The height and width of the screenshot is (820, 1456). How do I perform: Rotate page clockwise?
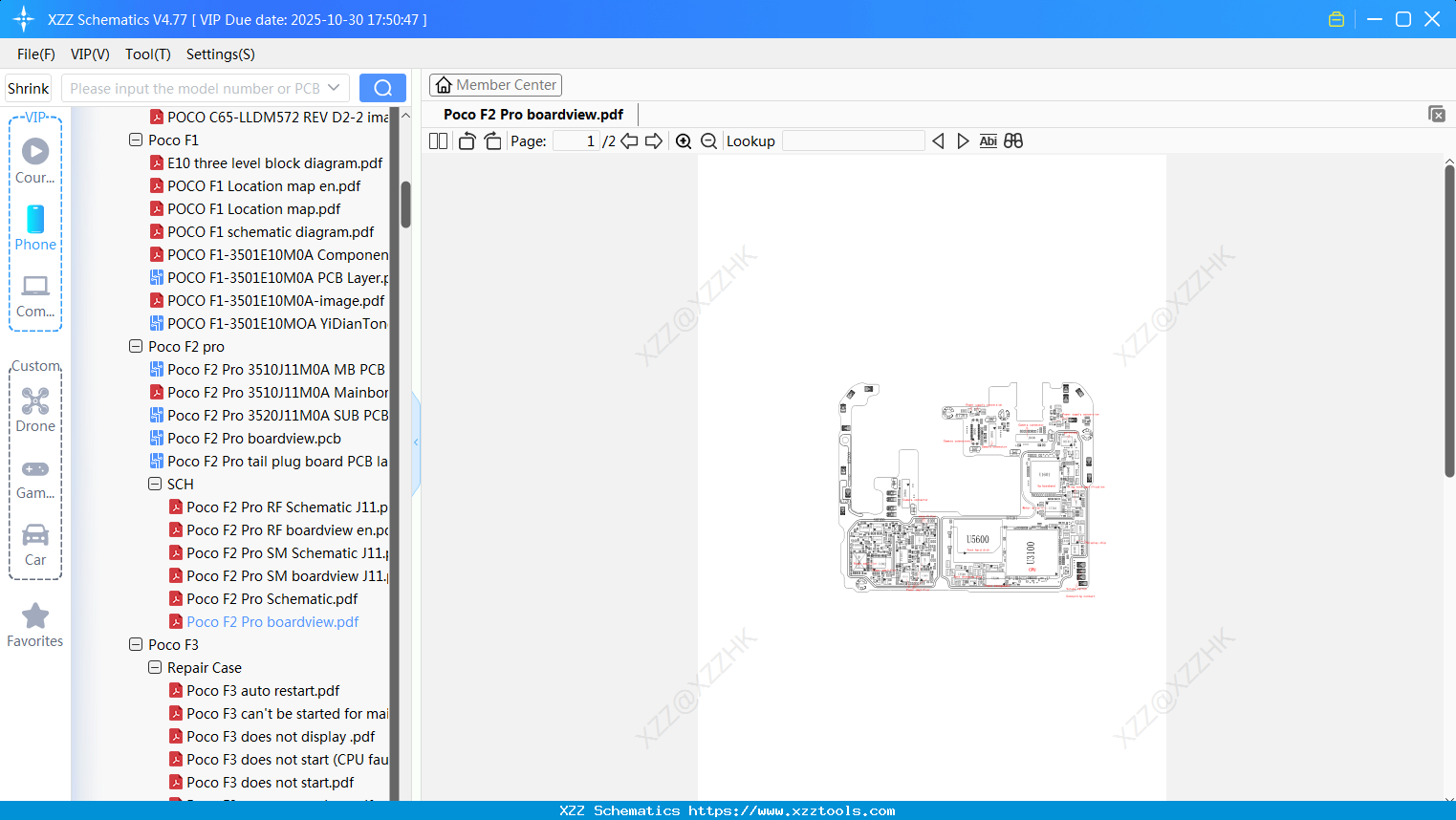492,141
